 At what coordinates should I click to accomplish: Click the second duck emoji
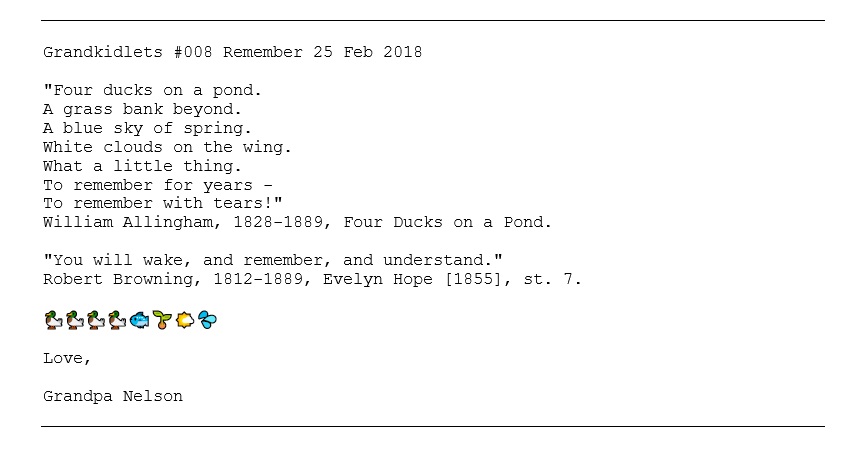(x=75, y=320)
